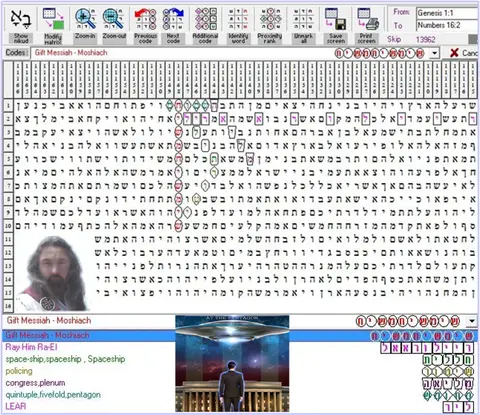The width and height of the screenshot is (480, 415).
Task: Click matrix row number 5 header
Action: tap(8, 159)
